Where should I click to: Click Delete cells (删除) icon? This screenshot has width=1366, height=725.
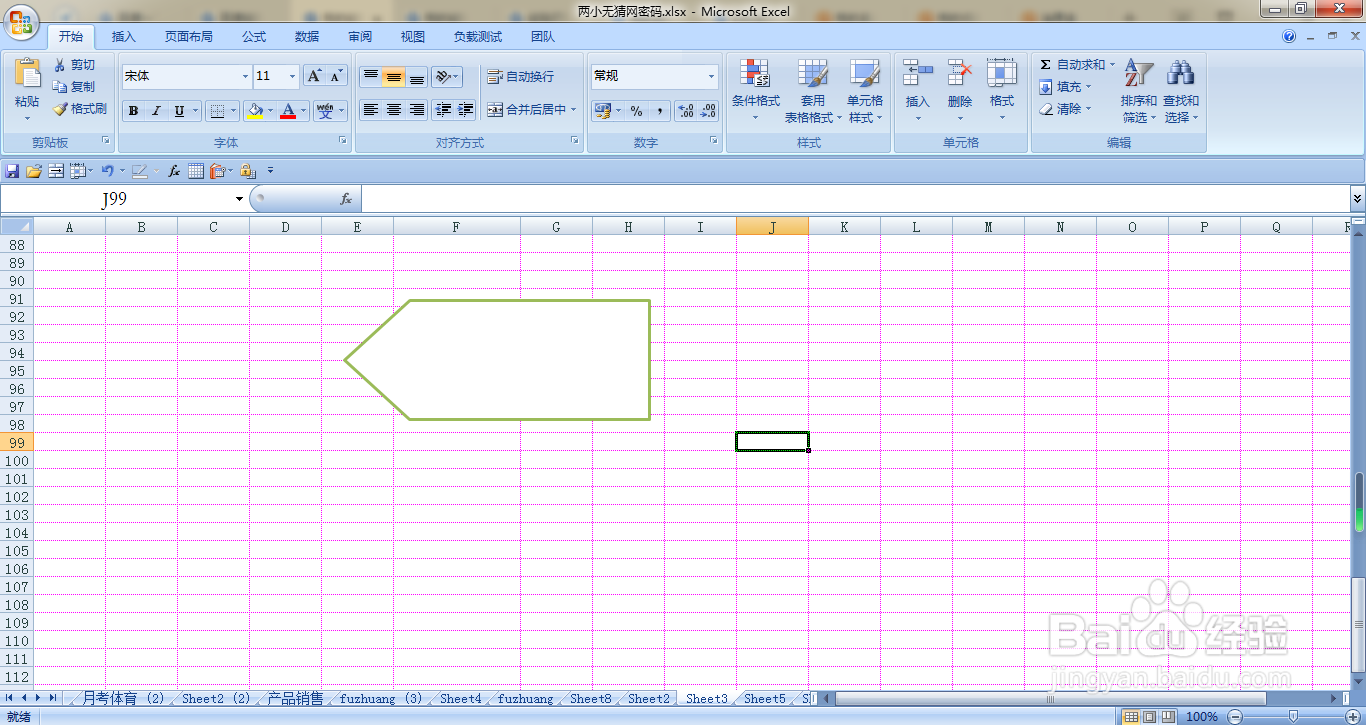(960, 73)
